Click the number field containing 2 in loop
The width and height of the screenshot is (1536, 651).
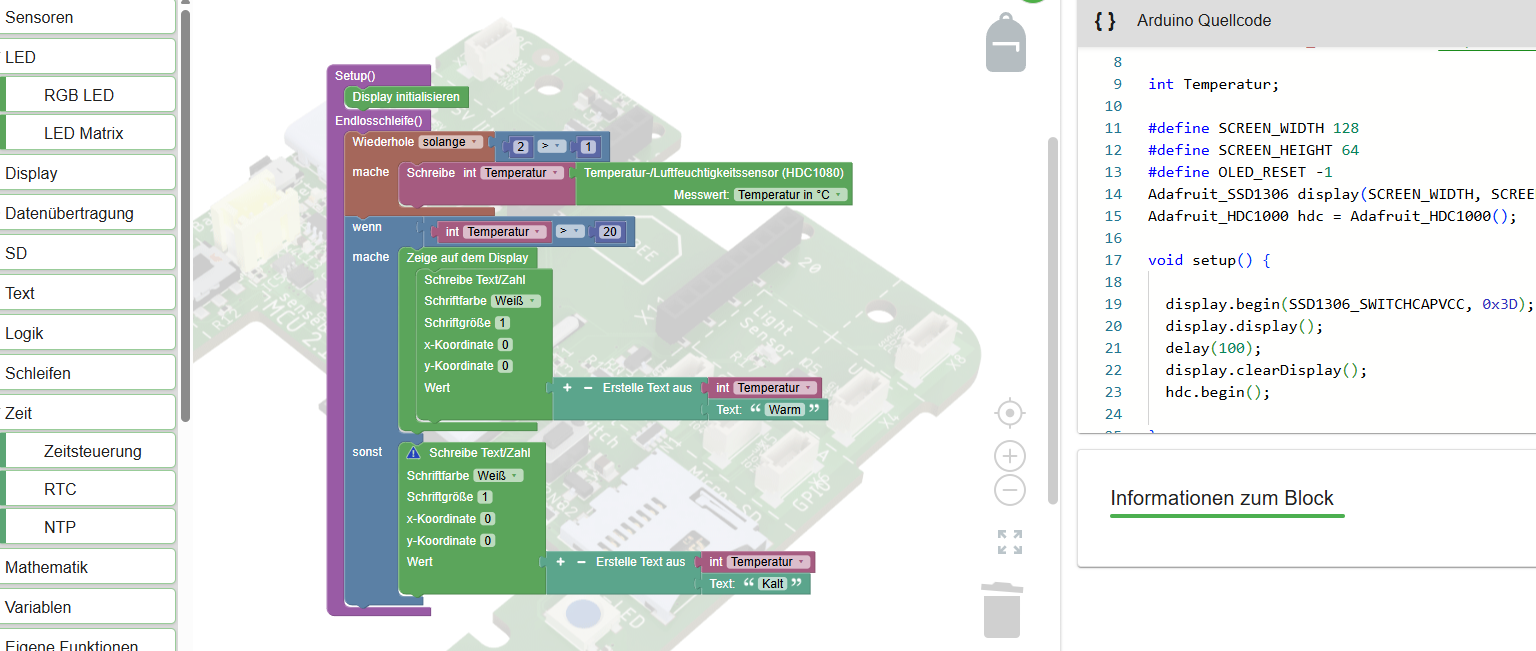click(520, 147)
